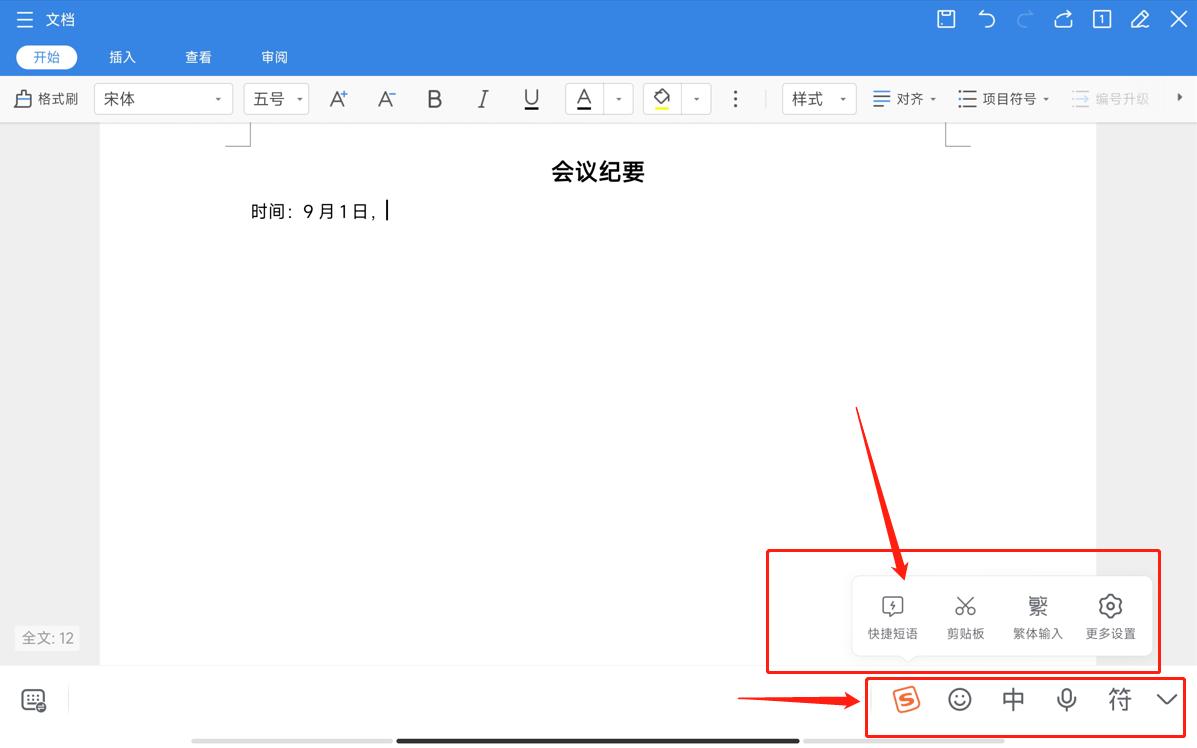This screenshot has width=1197, height=748.
Task: Switch to the 插入 ribbon tab
Action: [122, 57]
